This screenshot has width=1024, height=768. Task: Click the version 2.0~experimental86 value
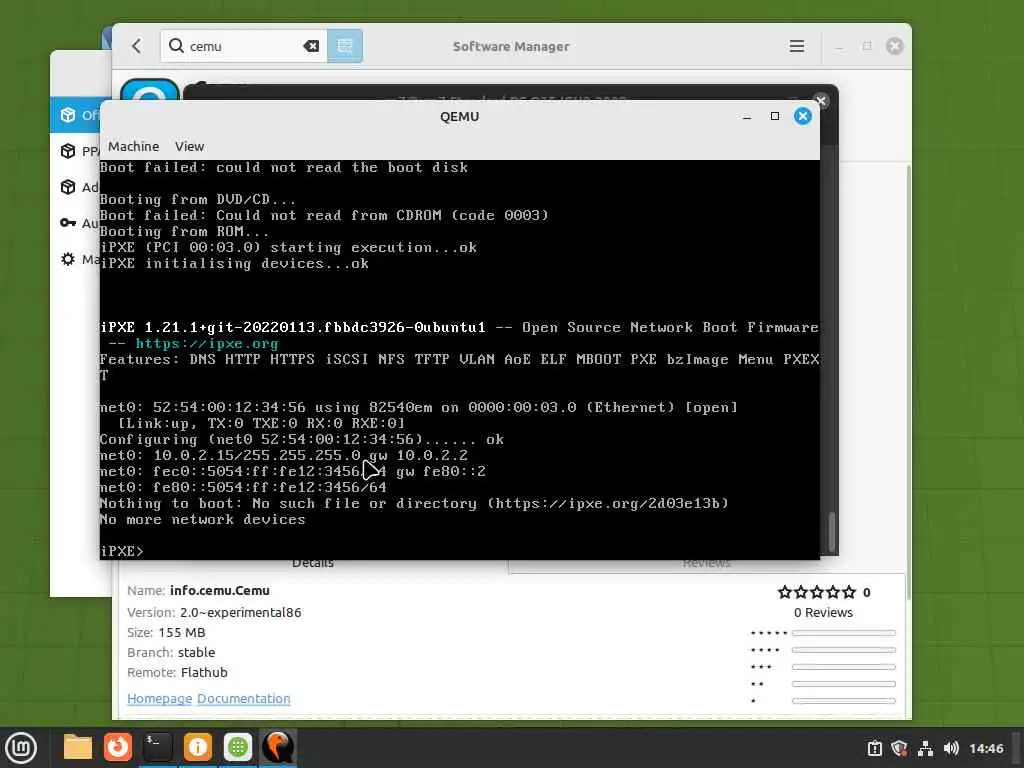[x=240, y=613]
